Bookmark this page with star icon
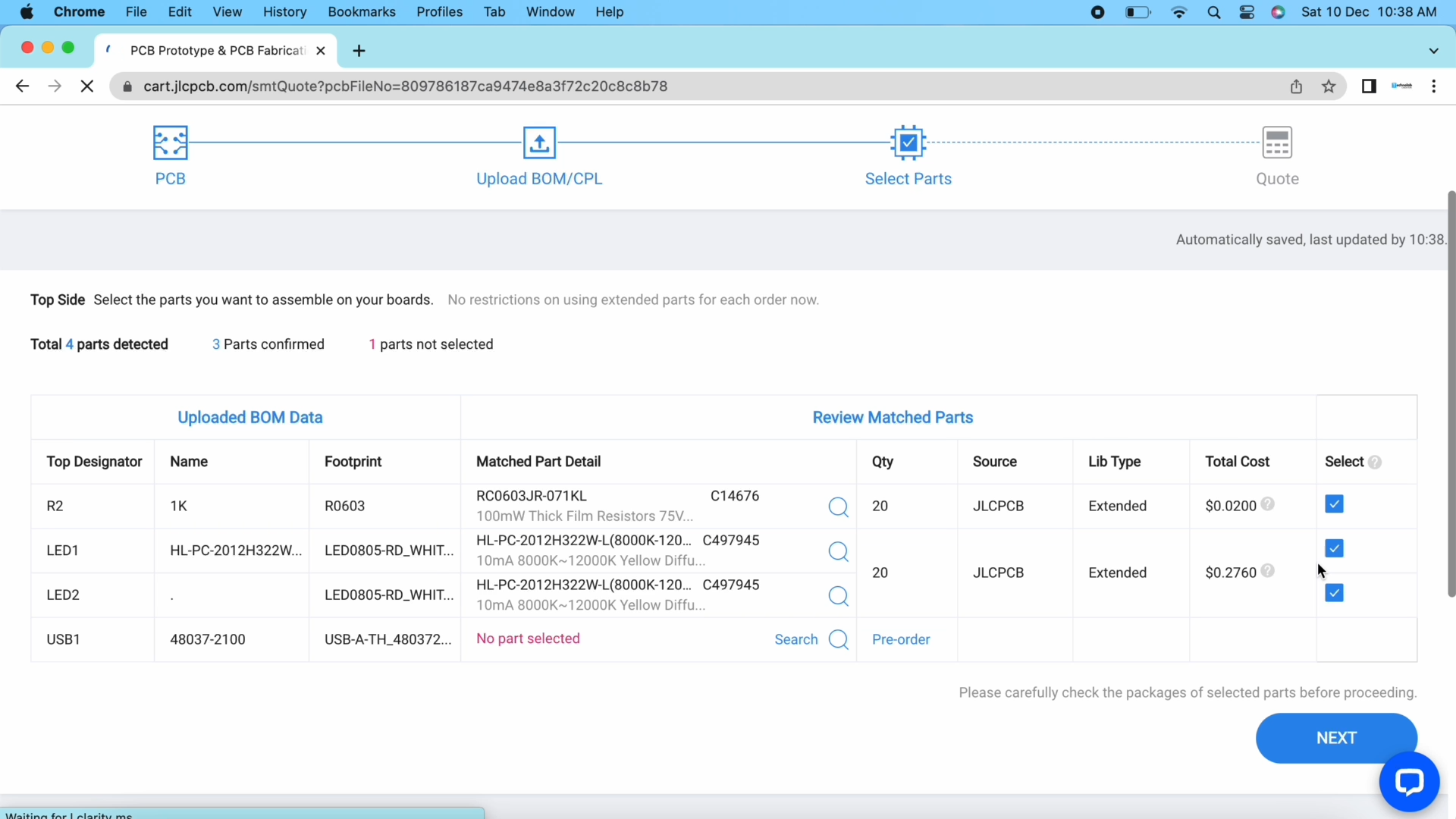The width and height of the screenshot is (1456, 819). [x=1329, y=86]
